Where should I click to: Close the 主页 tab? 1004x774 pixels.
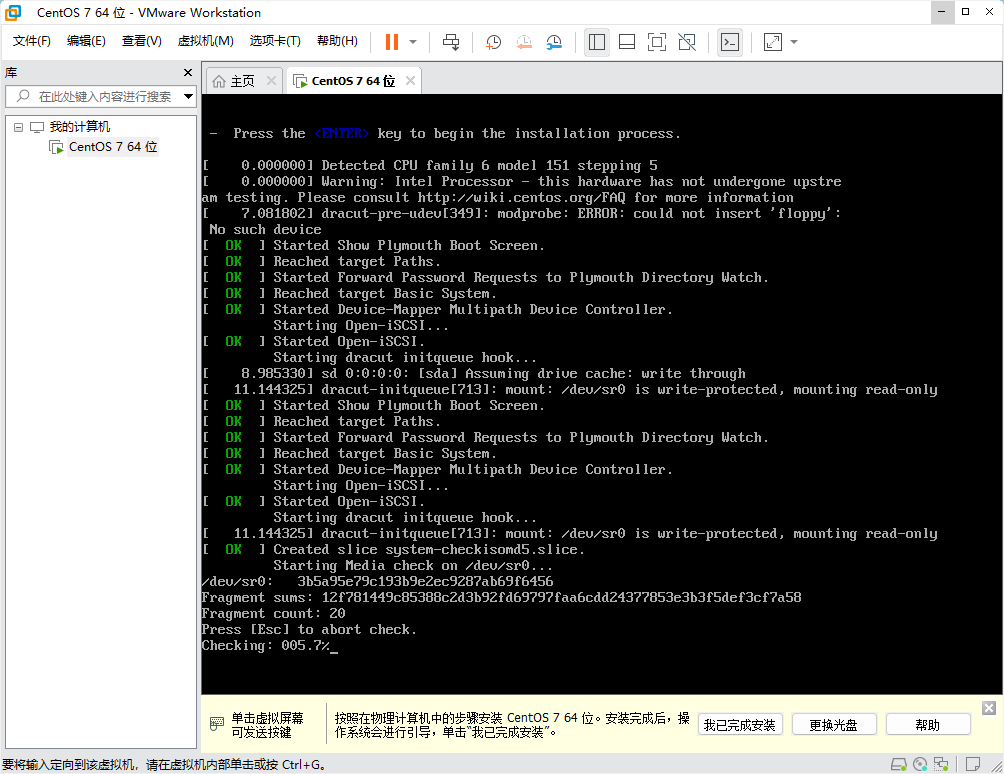tap(271, 81)
